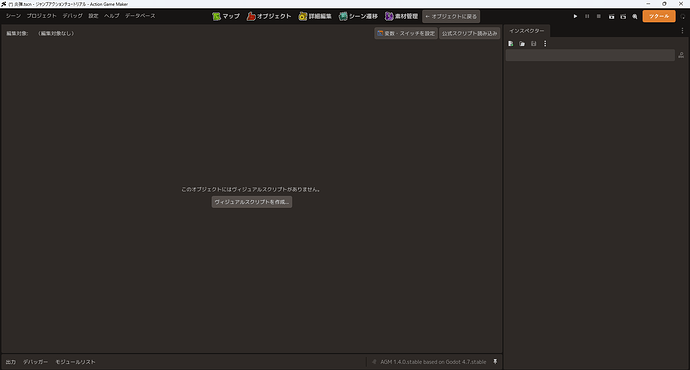This screenshot has height=370, width=690.
Task: Stop the running project
Action: point(598,16)
